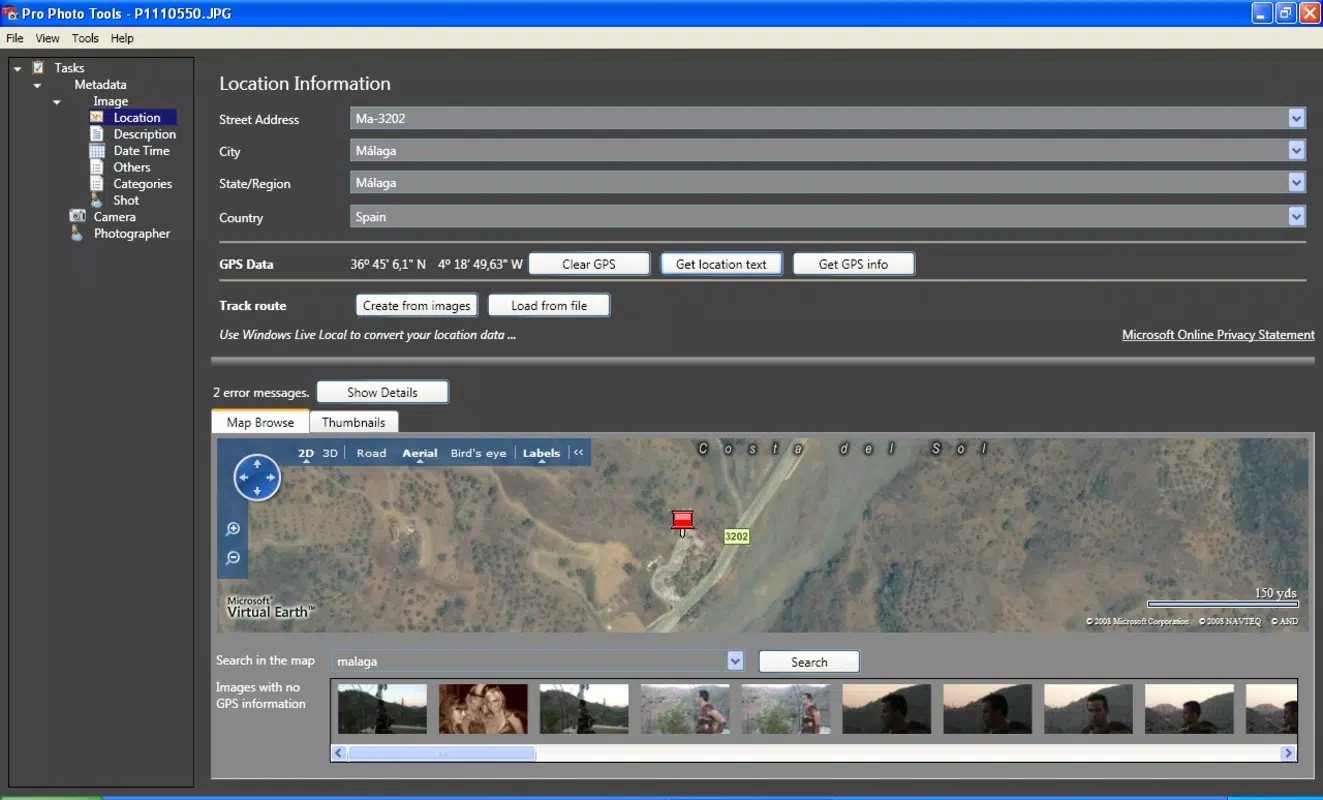1323x800 pixels.
Task: Click the Pro Photo Tools title bar icon
Action: coord(10,13)
